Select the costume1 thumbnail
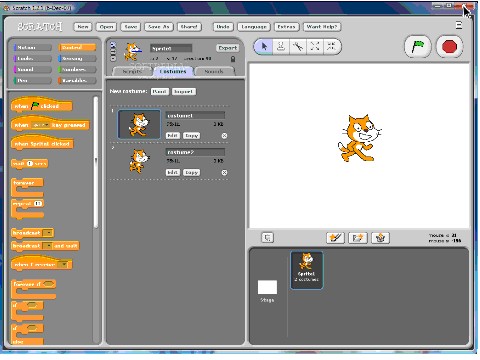This screenshot has height=360, width=480. [x=139, y=124]
